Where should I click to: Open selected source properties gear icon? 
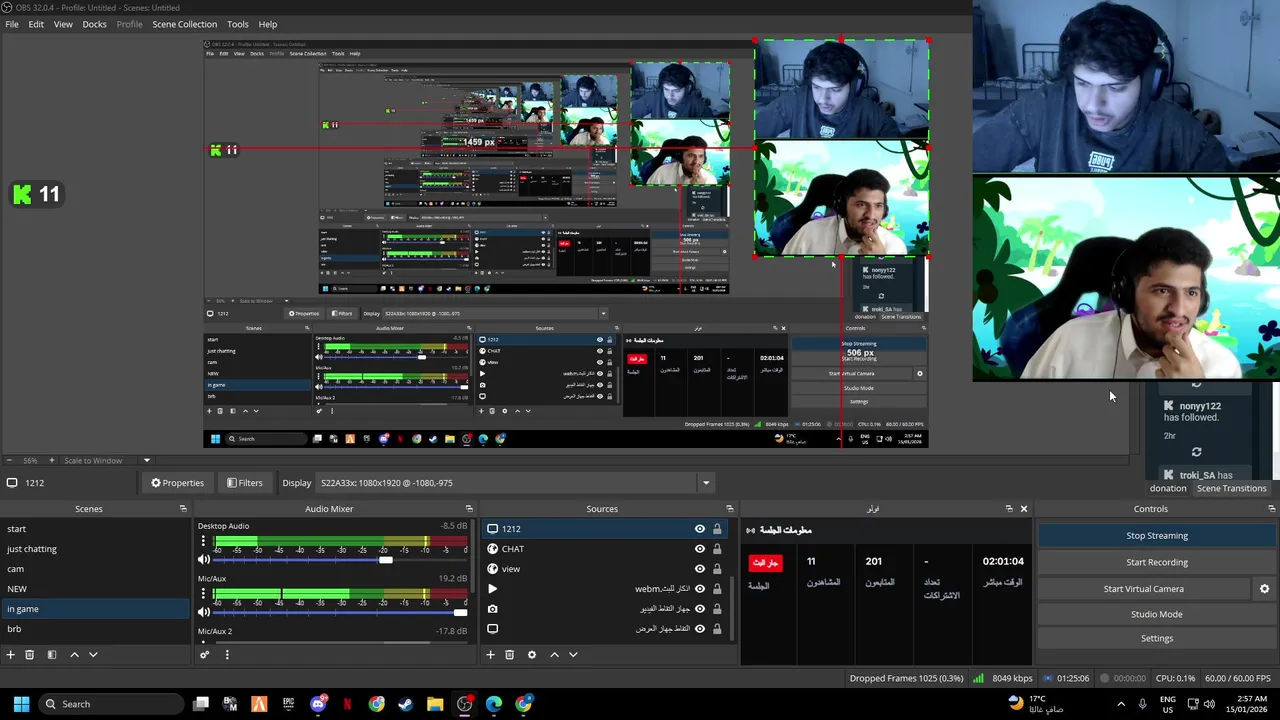click(x=532, y=654)
